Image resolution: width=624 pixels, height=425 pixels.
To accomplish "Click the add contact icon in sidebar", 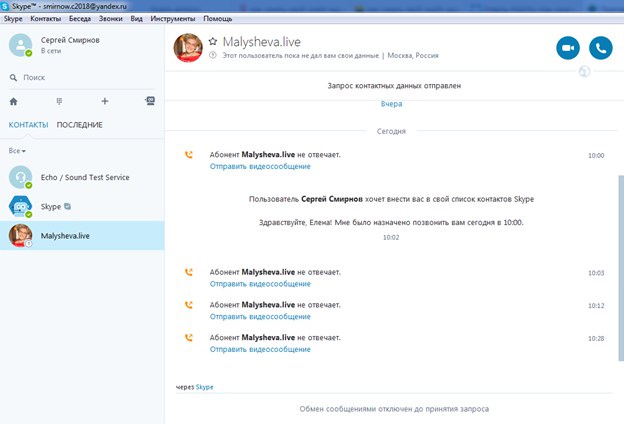I will coord(149,101).
